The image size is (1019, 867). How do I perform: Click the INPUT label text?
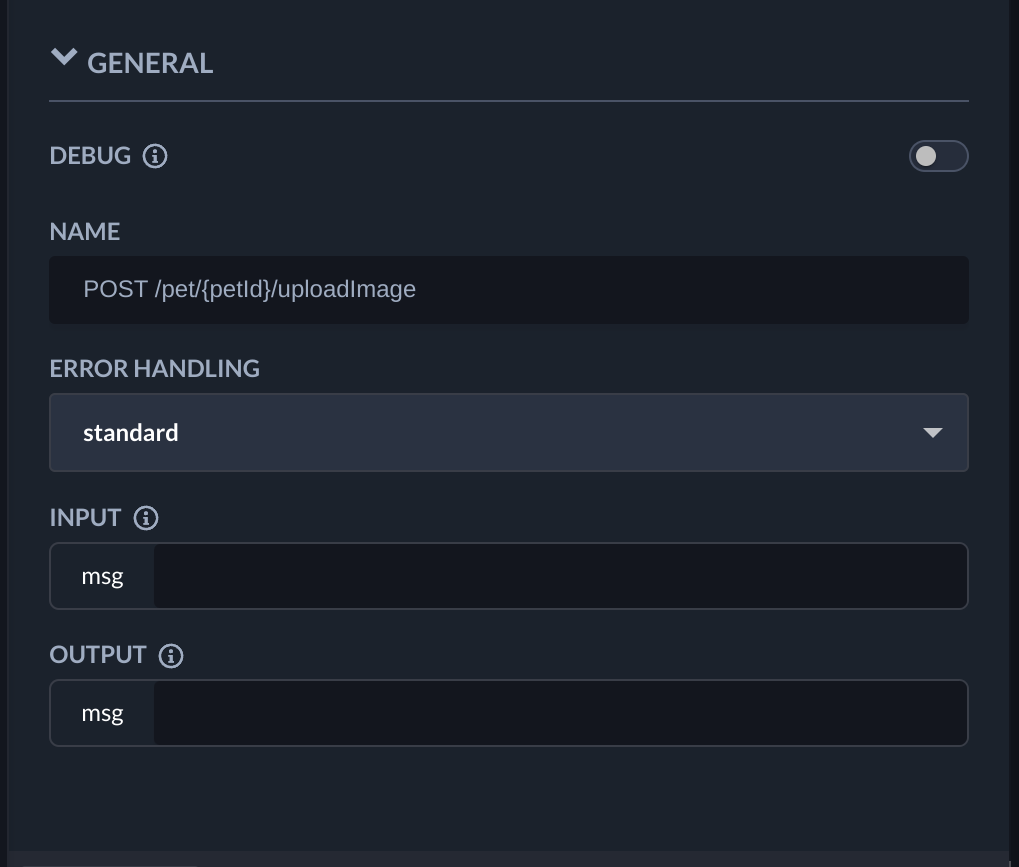[85, 518]
